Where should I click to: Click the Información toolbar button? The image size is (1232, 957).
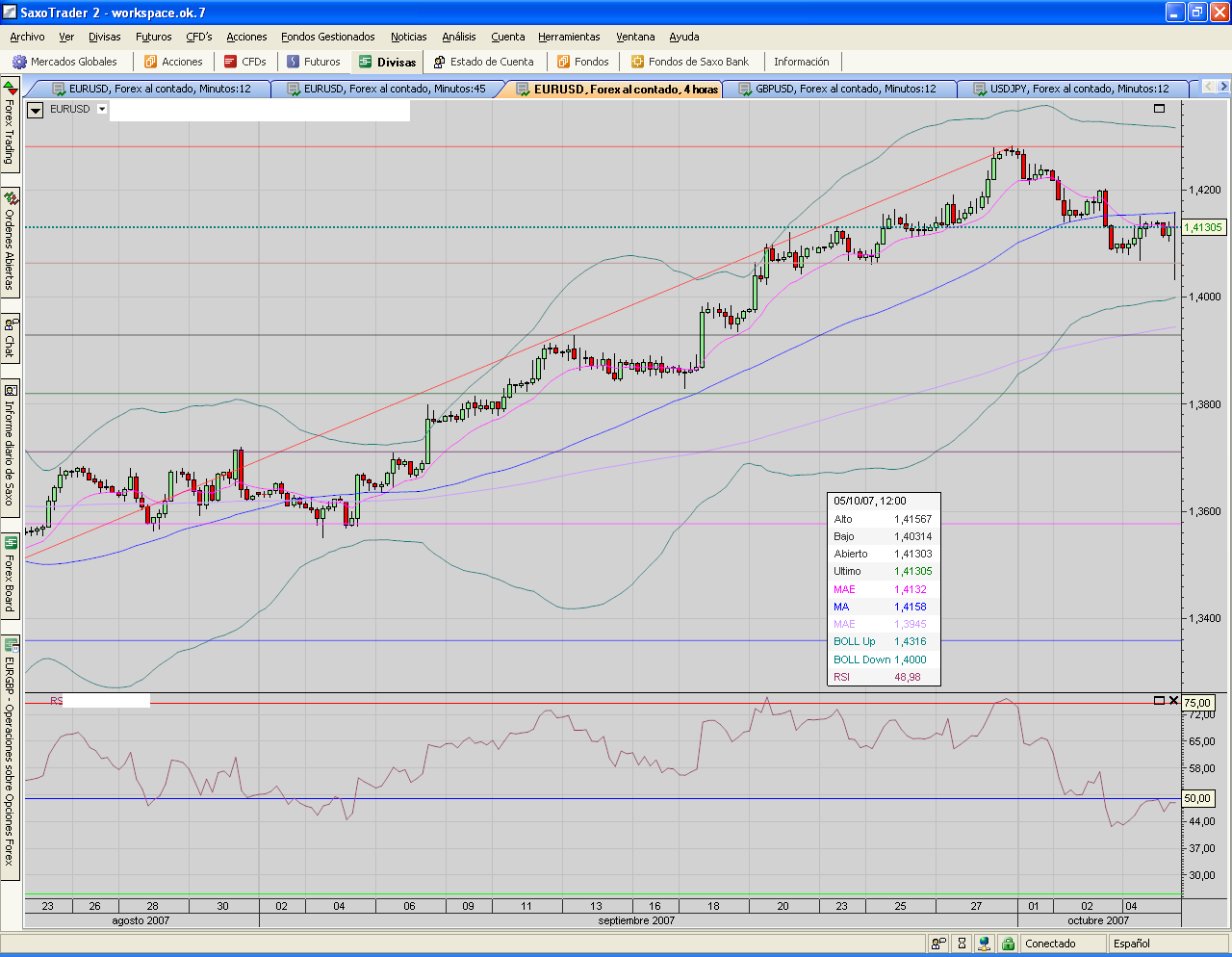(801, 62)
